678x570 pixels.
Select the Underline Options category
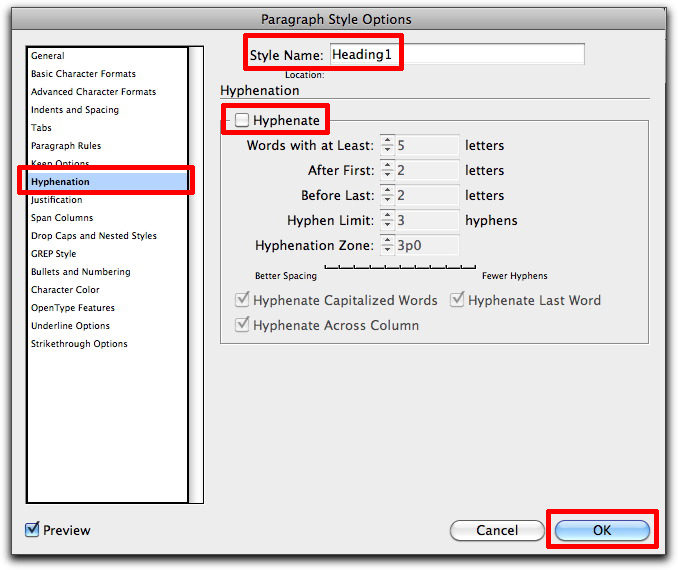tap(70, 326)
